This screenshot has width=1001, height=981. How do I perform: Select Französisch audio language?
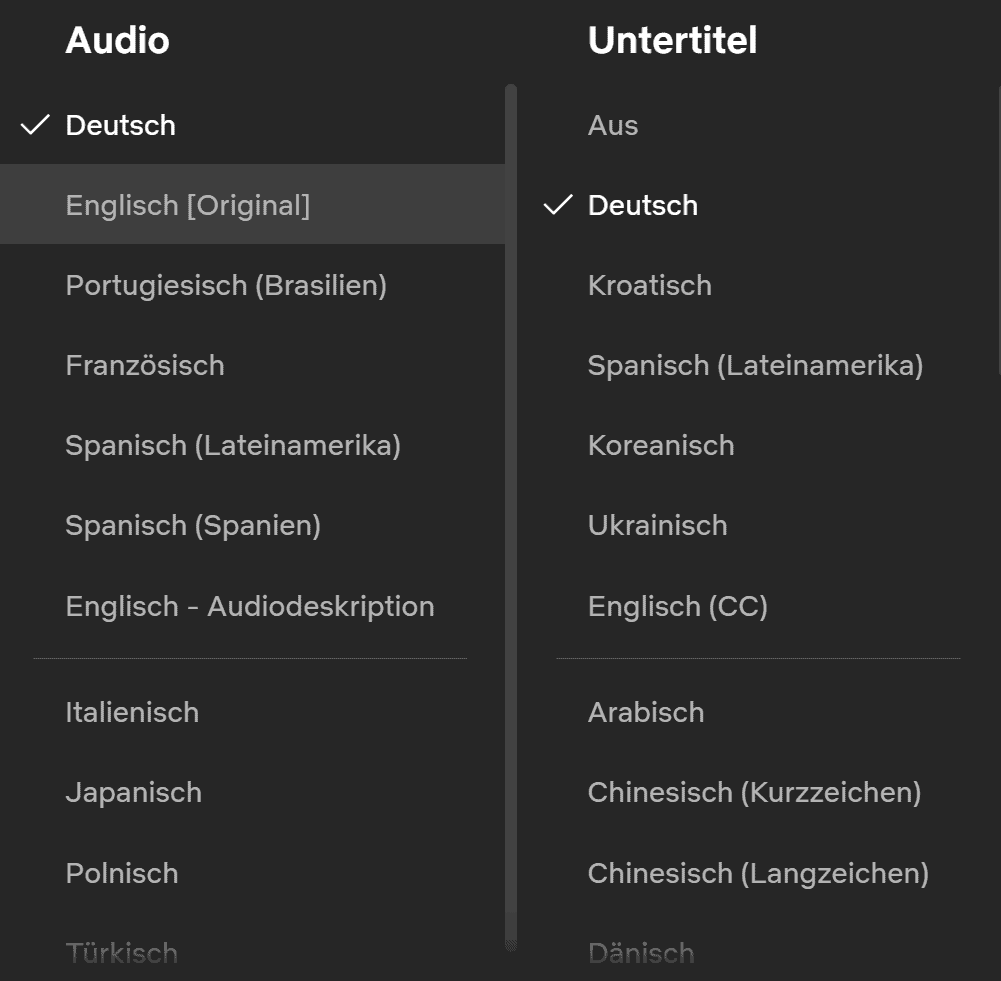pos(145,365)
